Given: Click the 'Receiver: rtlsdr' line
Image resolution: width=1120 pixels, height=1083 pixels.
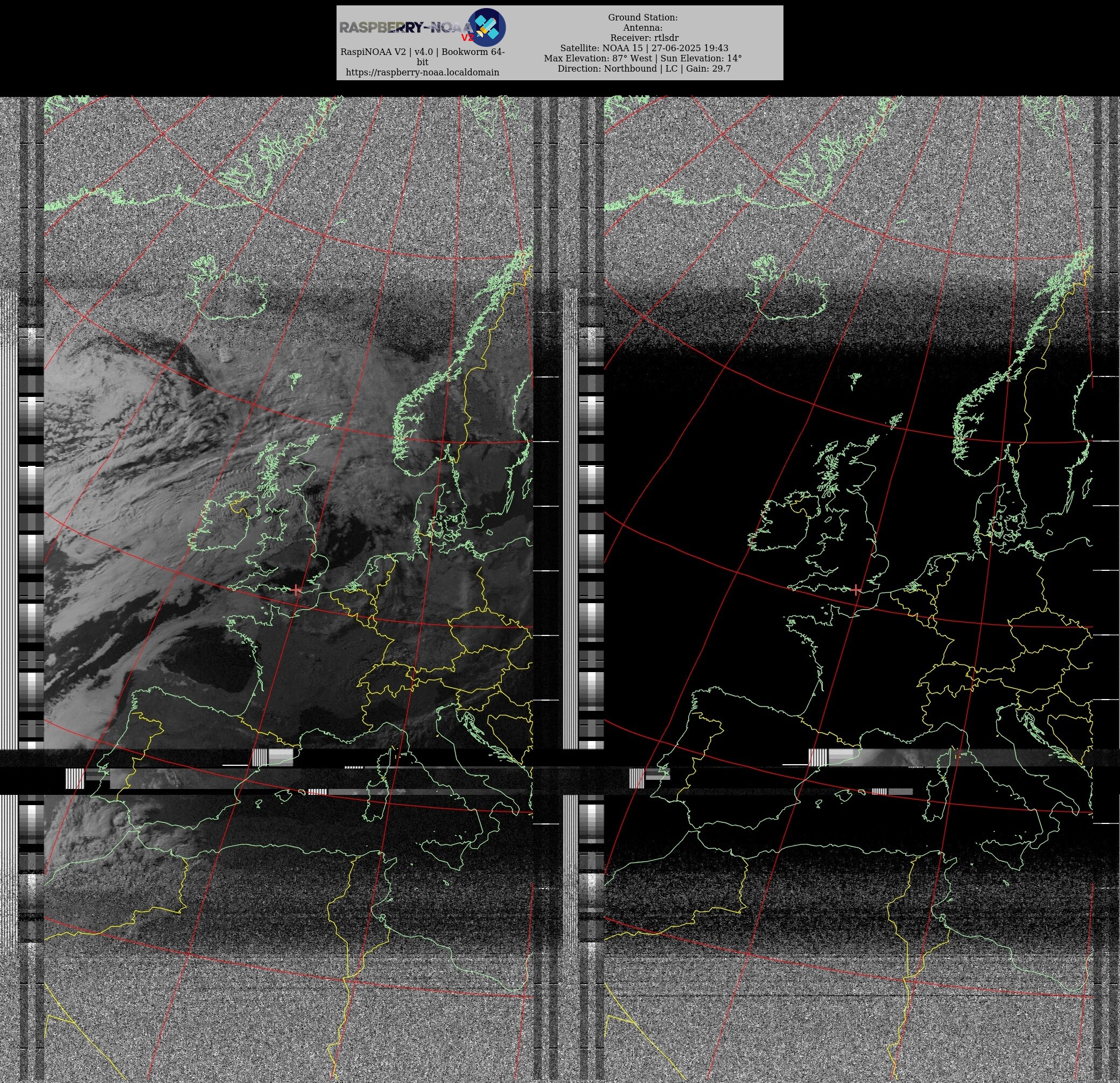Looking at the screenshot, I should tap(643, 38).
